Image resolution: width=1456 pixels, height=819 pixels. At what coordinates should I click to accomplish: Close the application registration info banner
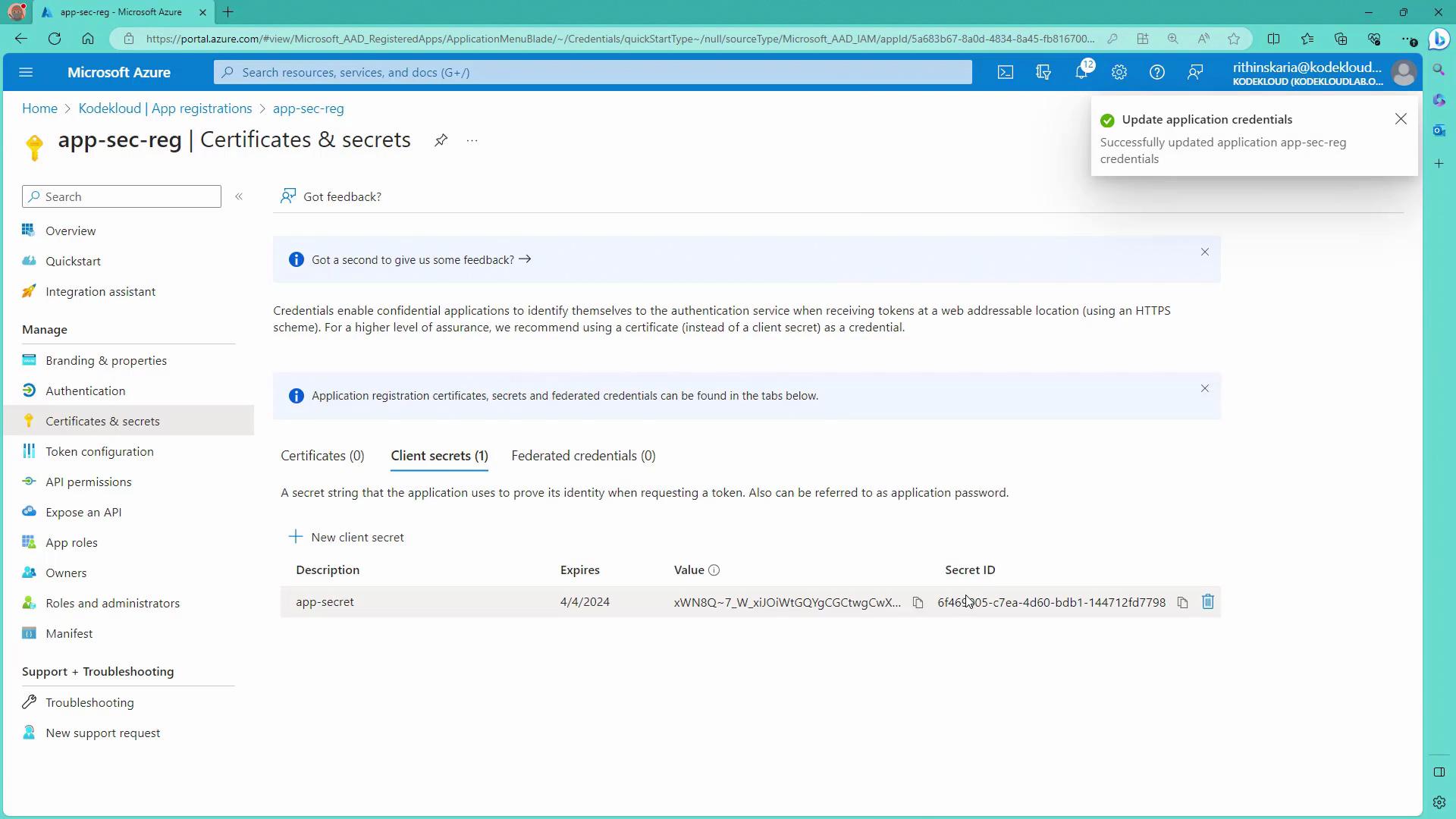(x=1205, y=388)
